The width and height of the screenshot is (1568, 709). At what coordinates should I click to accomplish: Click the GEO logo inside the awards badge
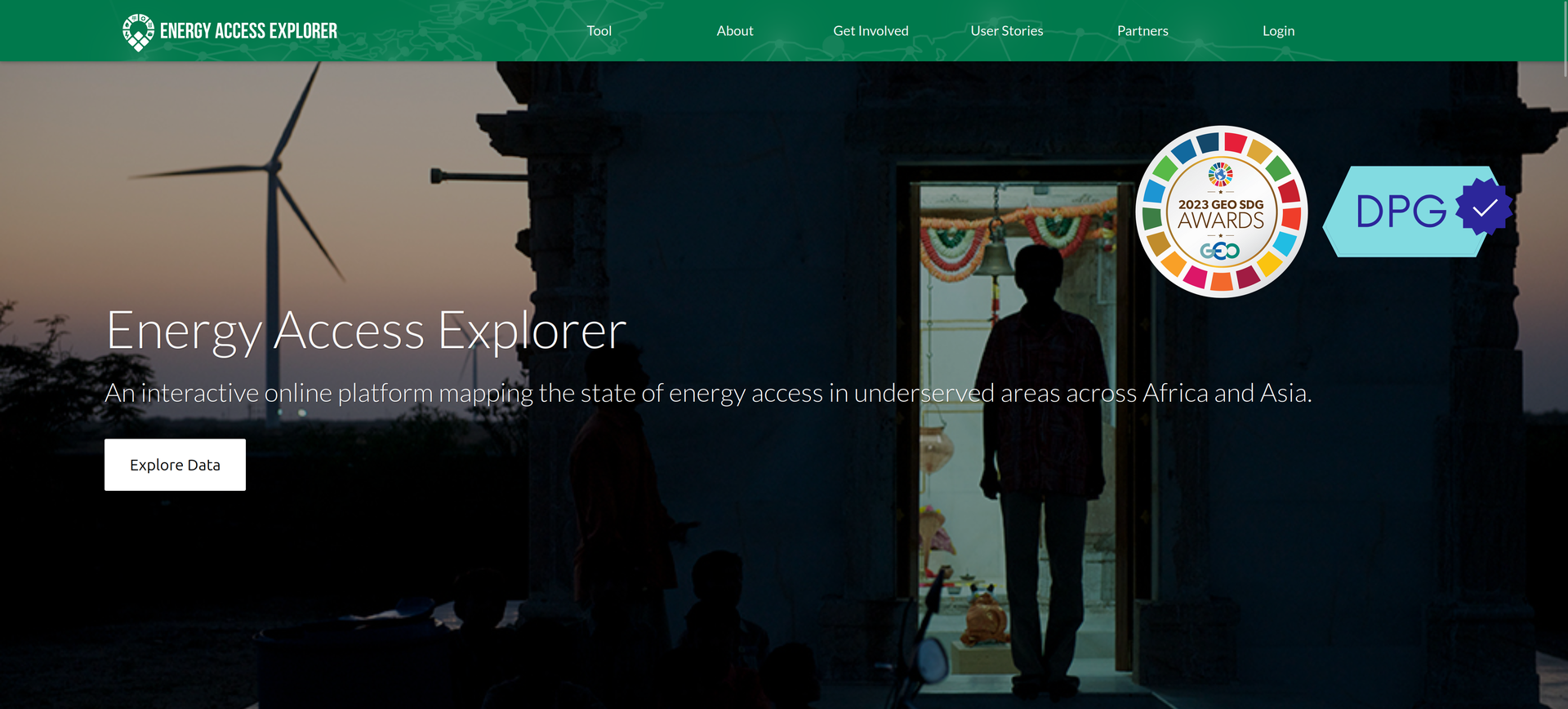(1219, 251)
